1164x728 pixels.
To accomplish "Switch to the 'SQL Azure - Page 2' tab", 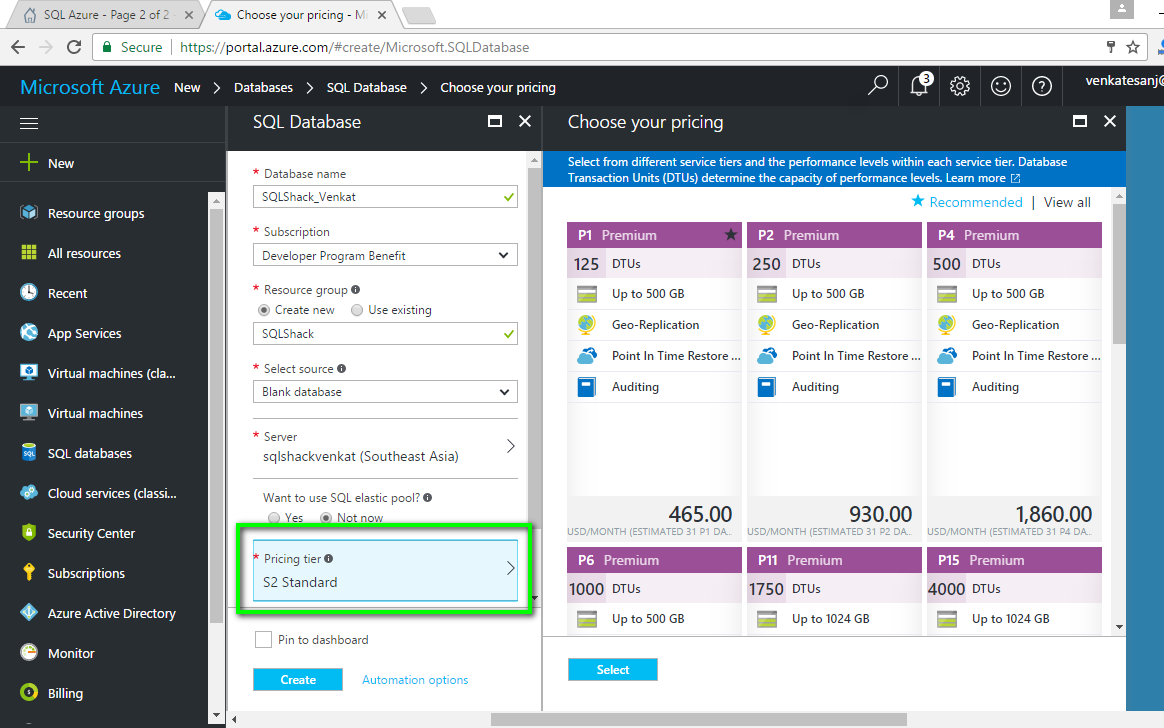I will click(x=103, y=15).
